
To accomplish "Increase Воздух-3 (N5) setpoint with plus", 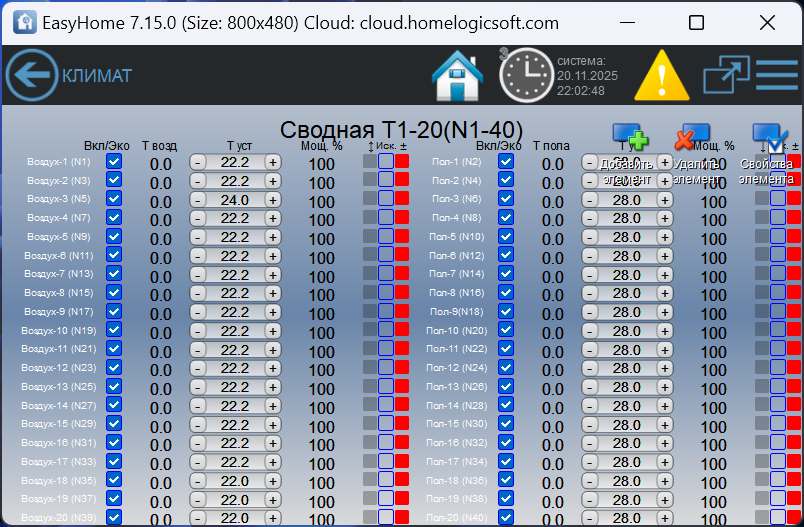I will 272,199.
